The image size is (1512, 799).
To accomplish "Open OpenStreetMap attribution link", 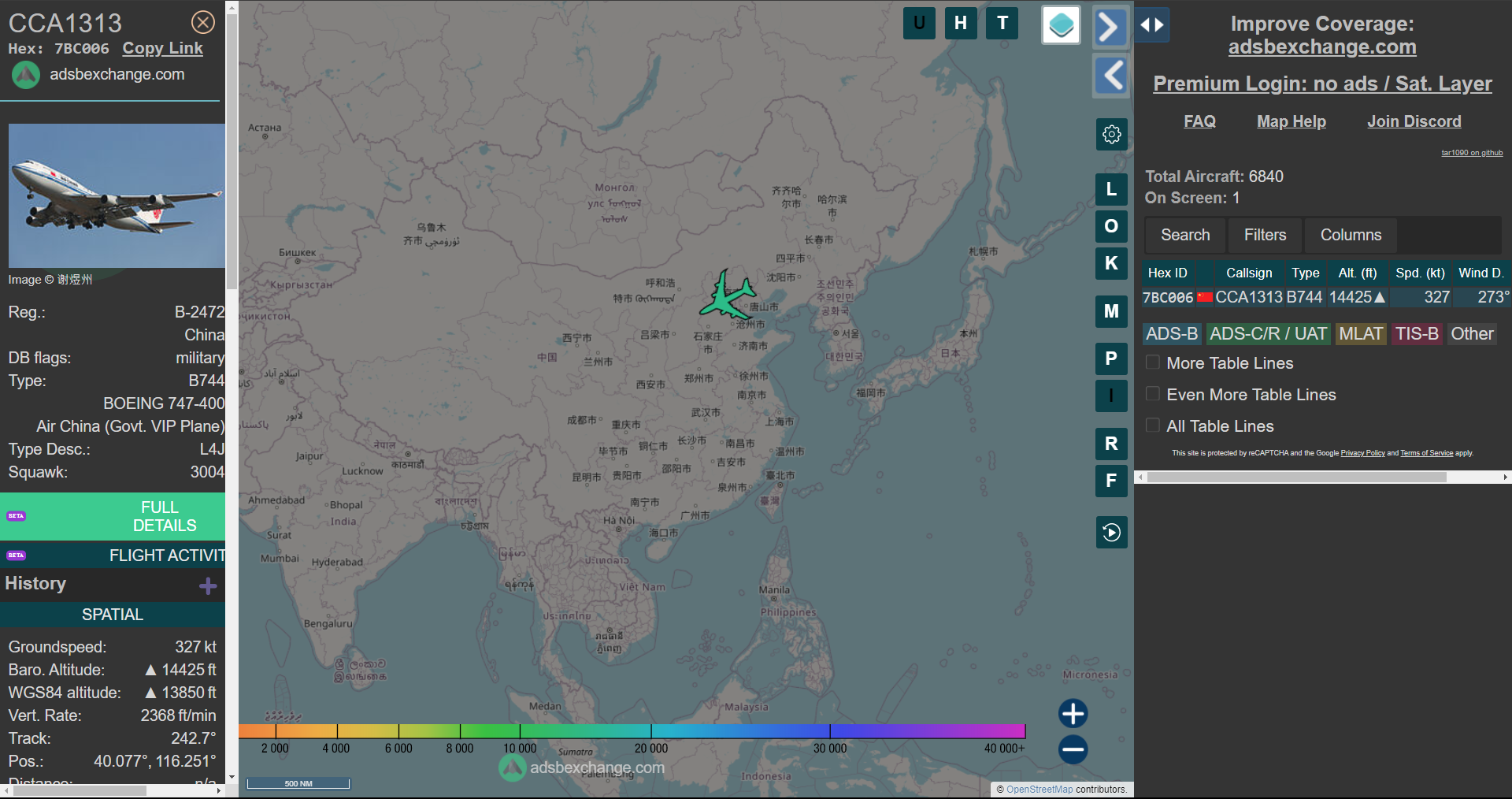I will click(x=1039, y=790).
